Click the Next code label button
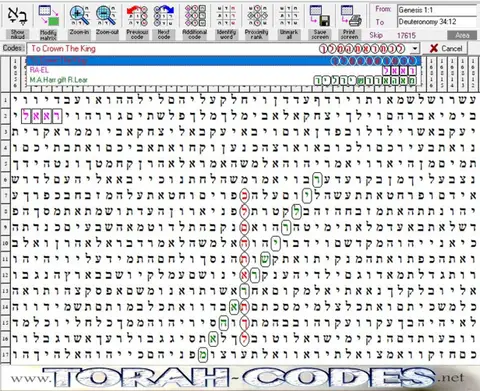 click(164, 34)
